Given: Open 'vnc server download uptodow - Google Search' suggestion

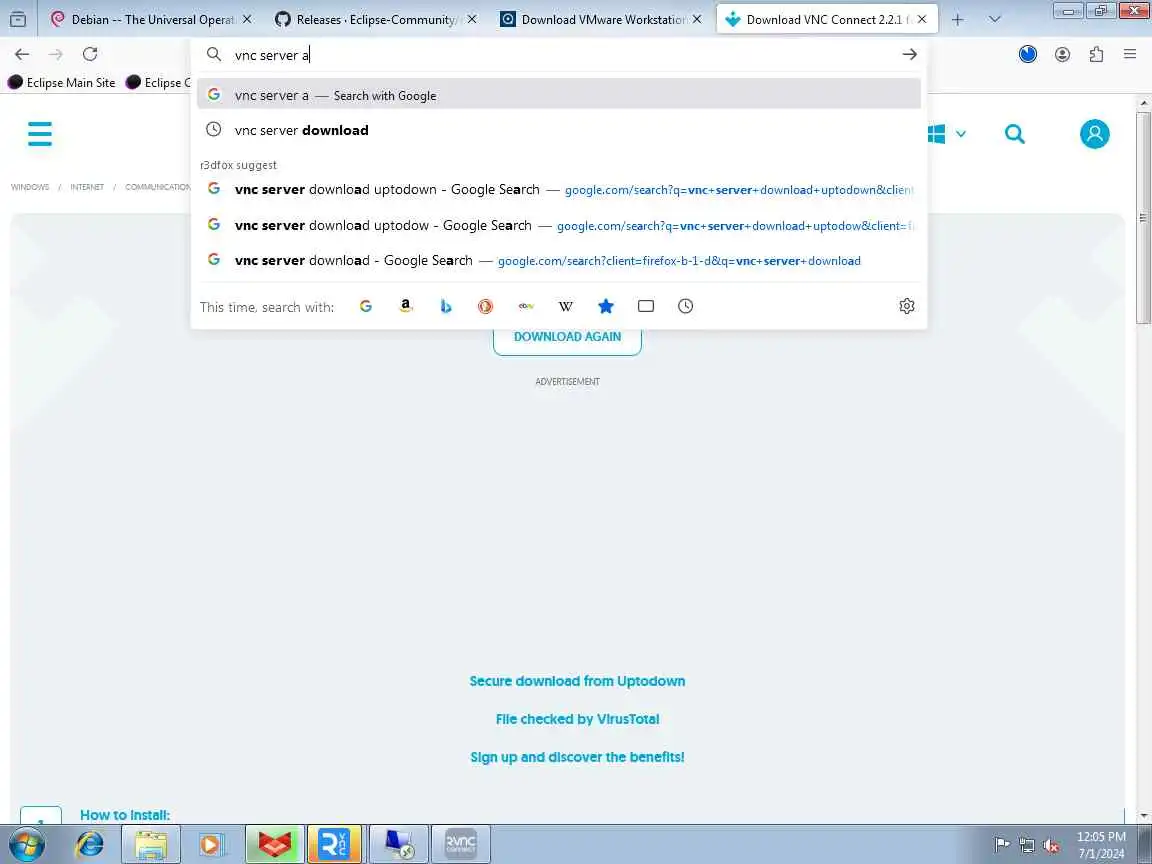Looking at the screenshot, I should click(558, 225).
